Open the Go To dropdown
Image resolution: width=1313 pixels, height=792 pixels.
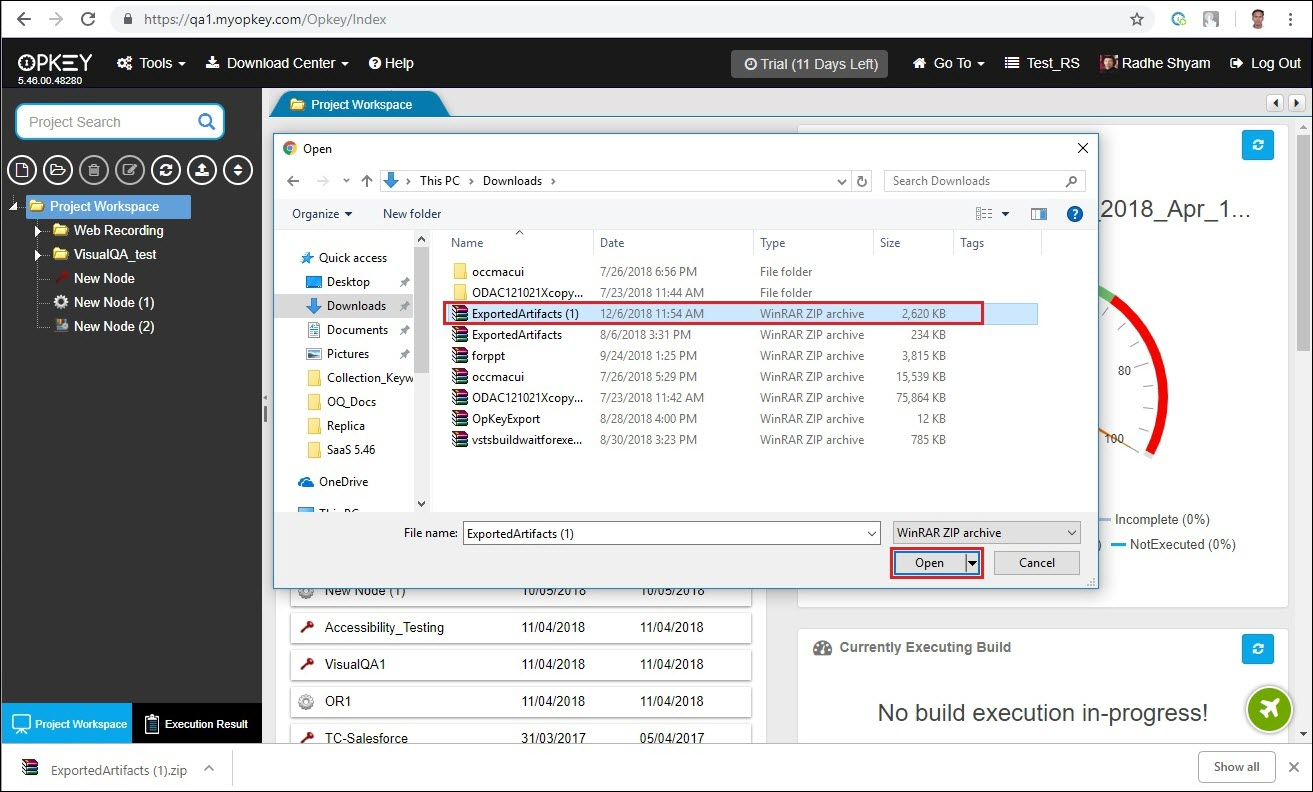949,63
